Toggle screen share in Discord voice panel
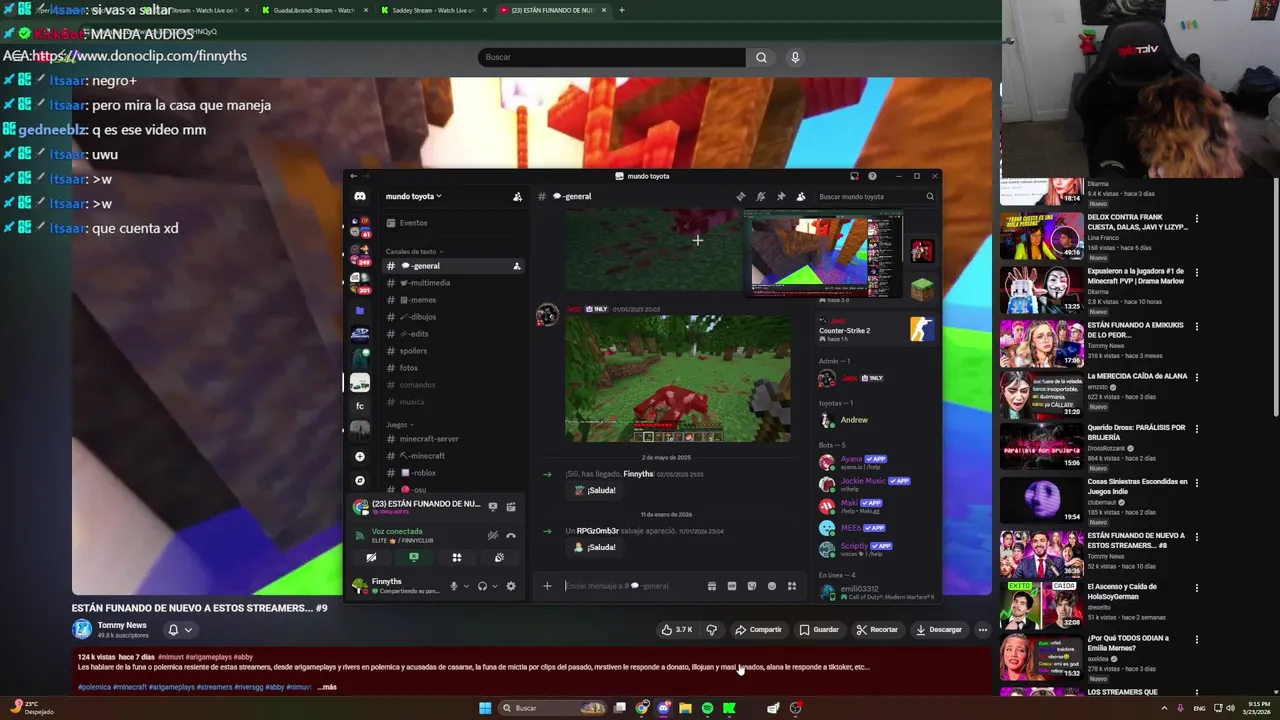The width and height of the screenshot is (1280, 720). click(414, 557)
